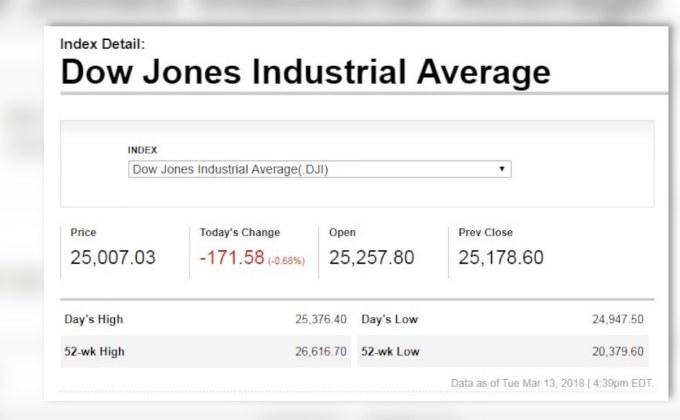Select the Day's High value 25,376.40
Viewport: 680px width, 420px height.
pos(320,319)
